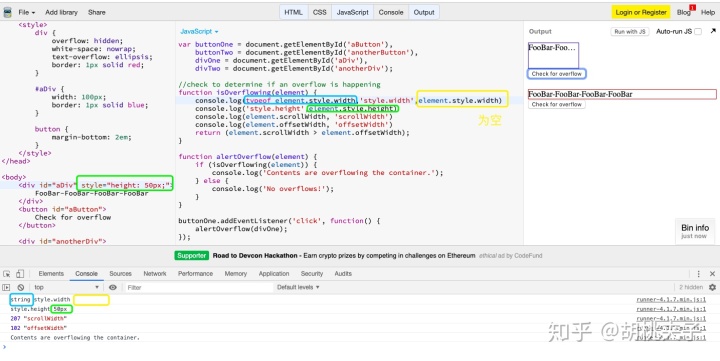Toggle the Output panel tab
720x361 pixels.
click(x=424, y=12)
